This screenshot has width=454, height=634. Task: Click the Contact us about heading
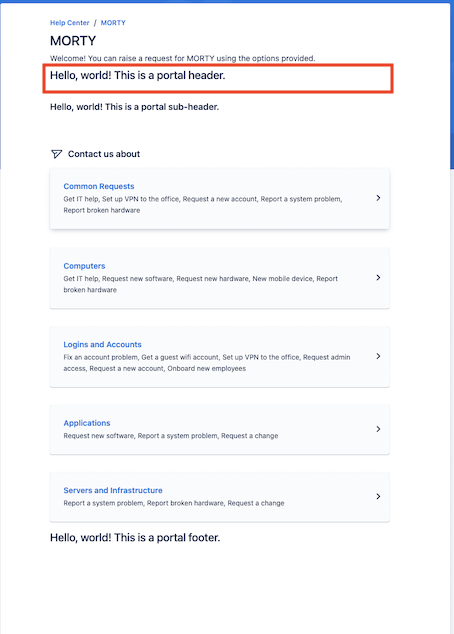click(104, 154)
